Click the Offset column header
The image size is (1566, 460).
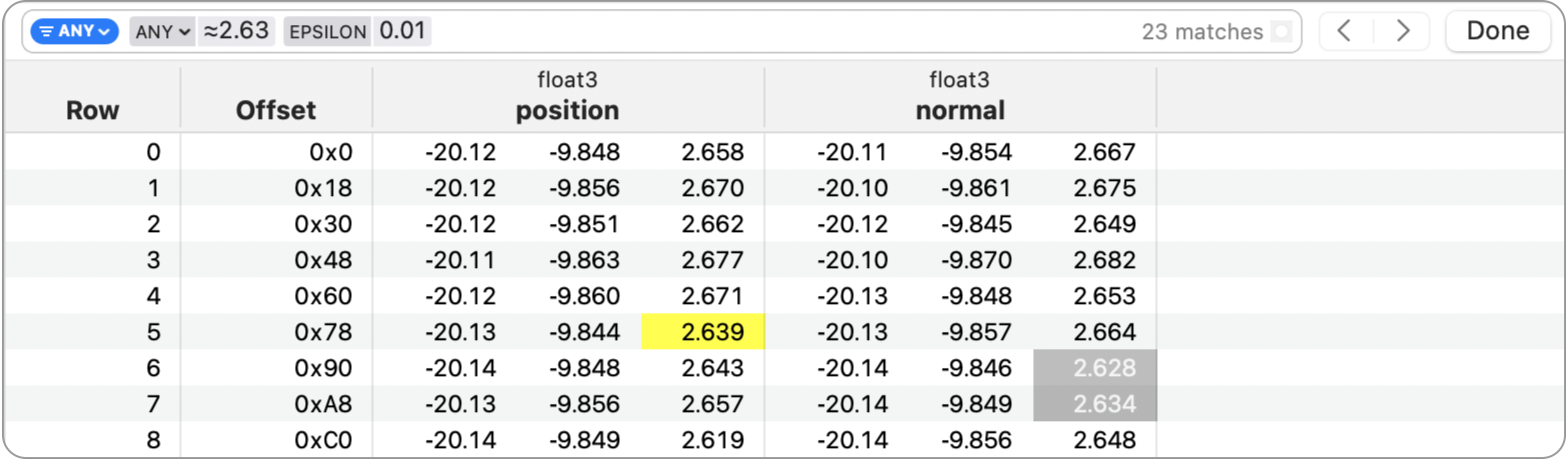276,110
